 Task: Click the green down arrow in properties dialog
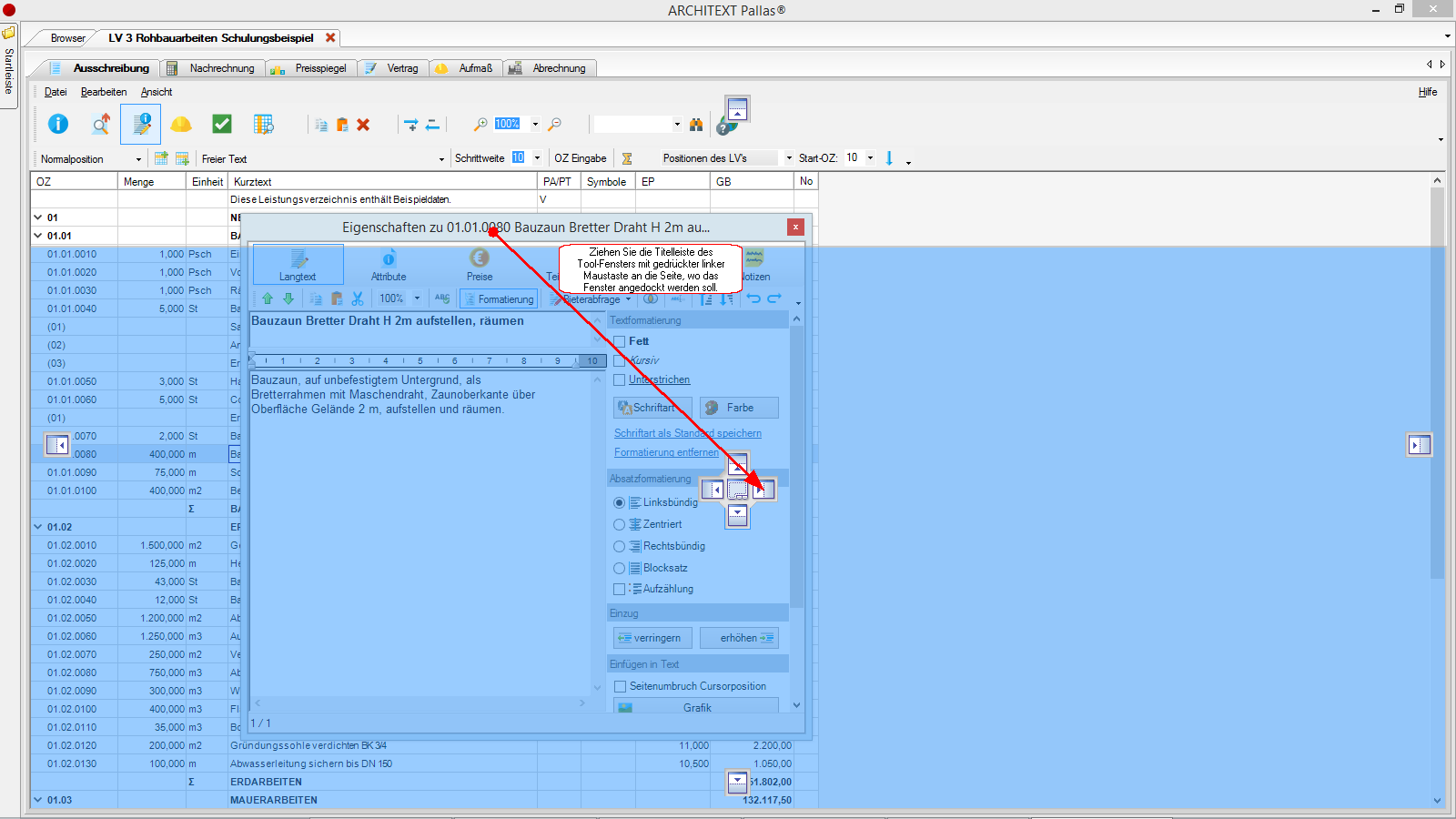click(x=288, y=298)
